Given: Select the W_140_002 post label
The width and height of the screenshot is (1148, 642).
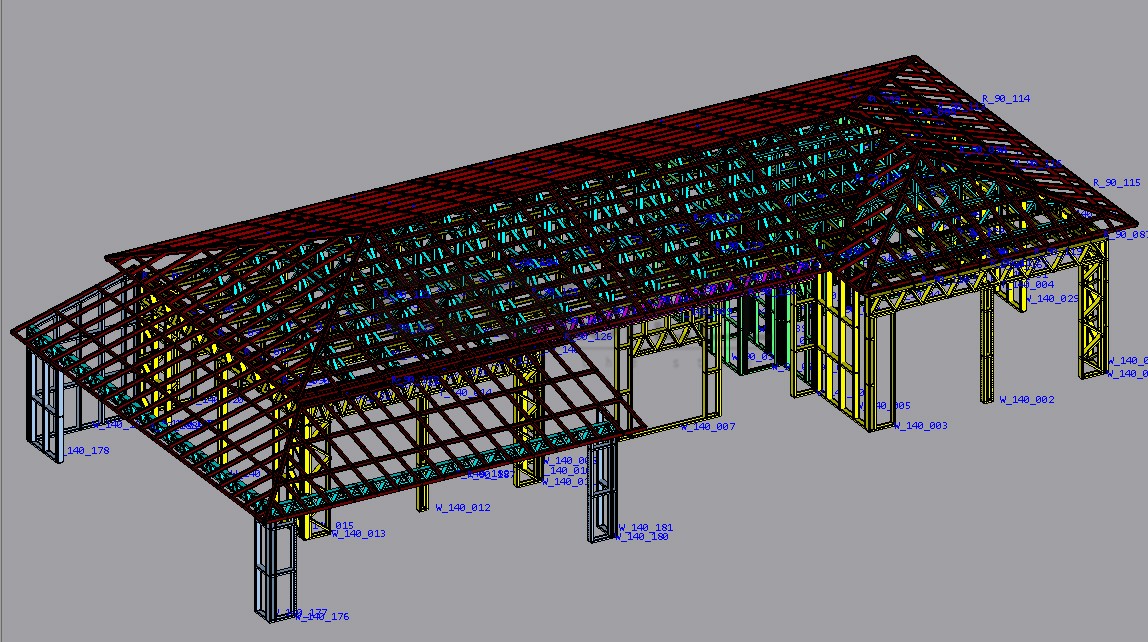Looking at the screenshot, I should click(x=1027, y=400).
